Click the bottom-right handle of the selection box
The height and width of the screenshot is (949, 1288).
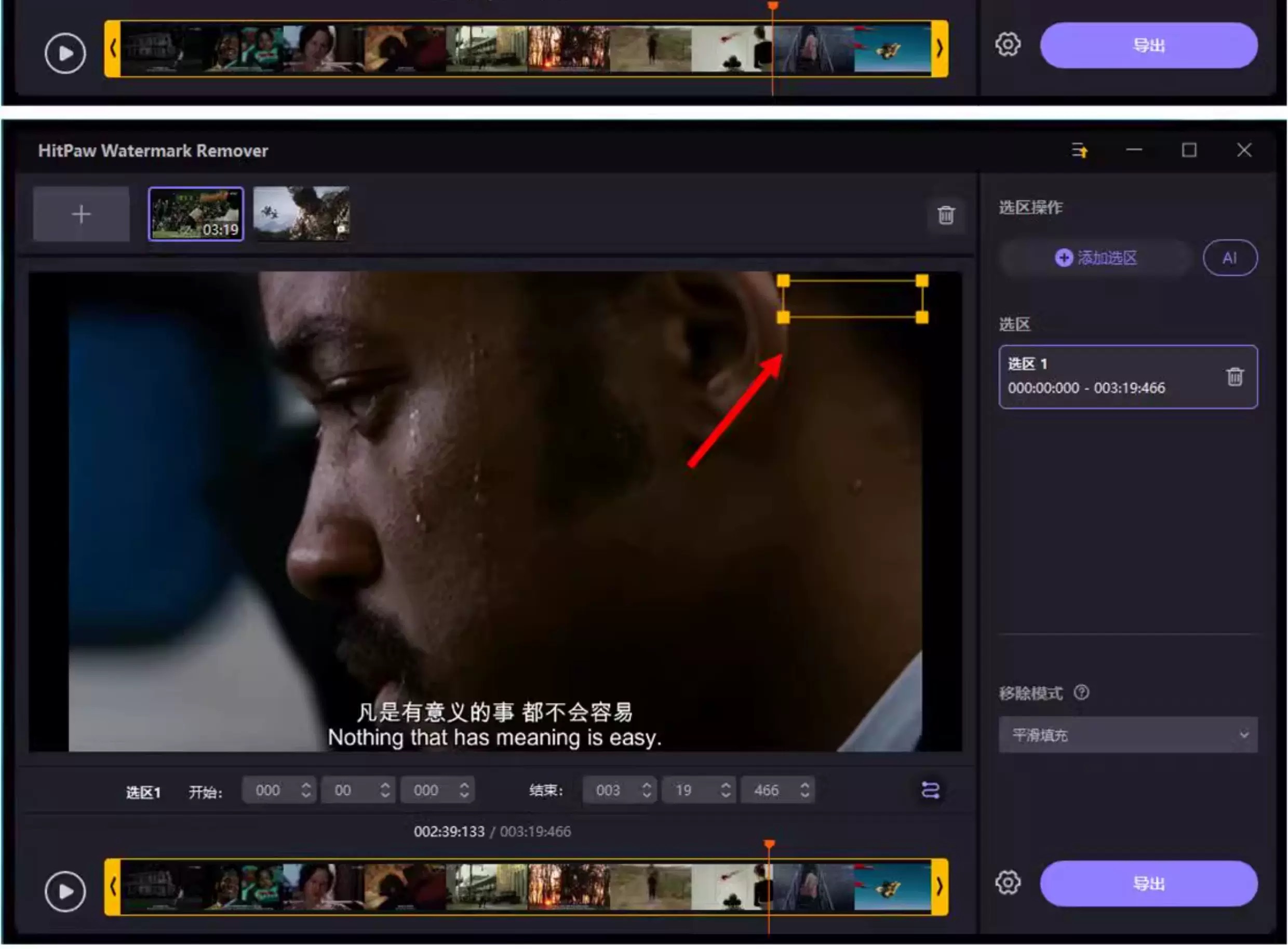pyautogui.click(x=922, y=318)
